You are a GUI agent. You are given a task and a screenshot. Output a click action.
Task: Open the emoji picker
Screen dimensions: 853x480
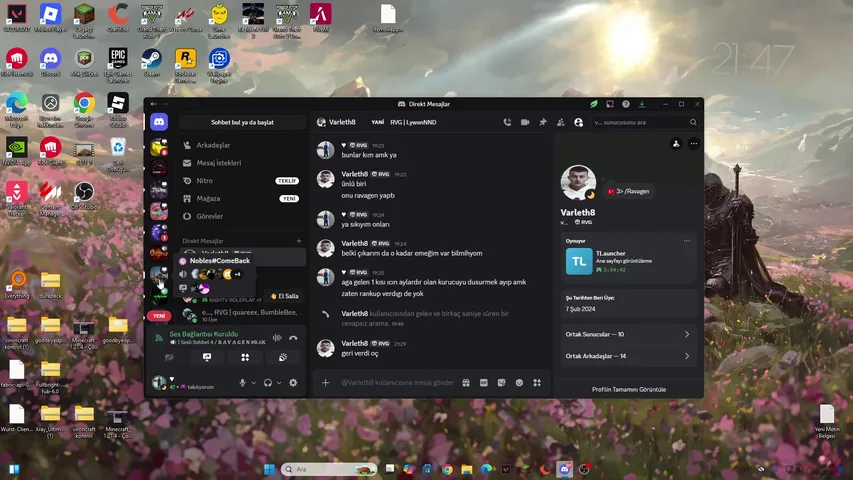(x=520, y=383)
